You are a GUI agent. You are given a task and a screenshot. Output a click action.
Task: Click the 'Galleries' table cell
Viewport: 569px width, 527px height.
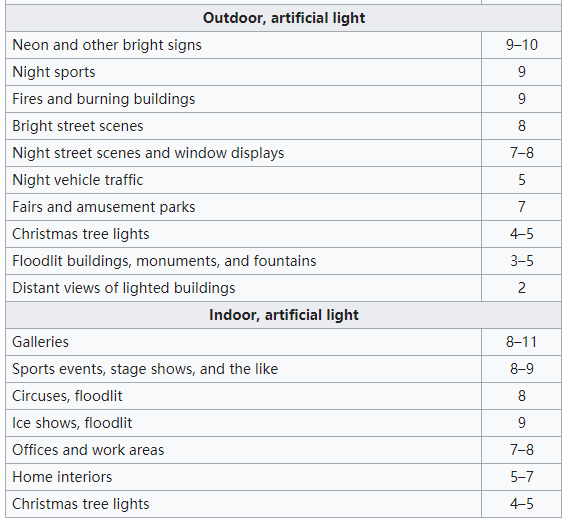pos(243,342)
